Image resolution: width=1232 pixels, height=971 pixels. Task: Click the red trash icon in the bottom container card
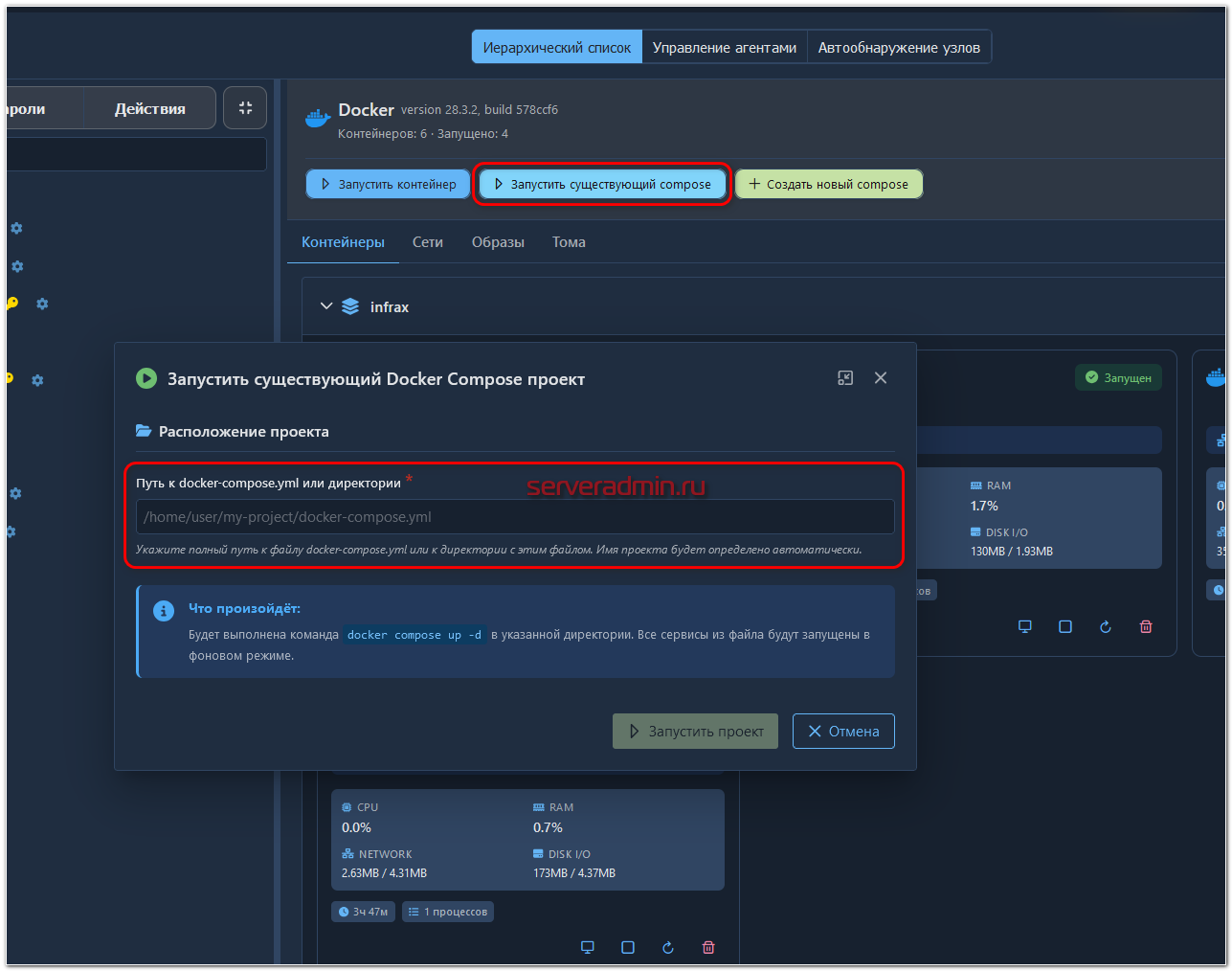(708, 947)
